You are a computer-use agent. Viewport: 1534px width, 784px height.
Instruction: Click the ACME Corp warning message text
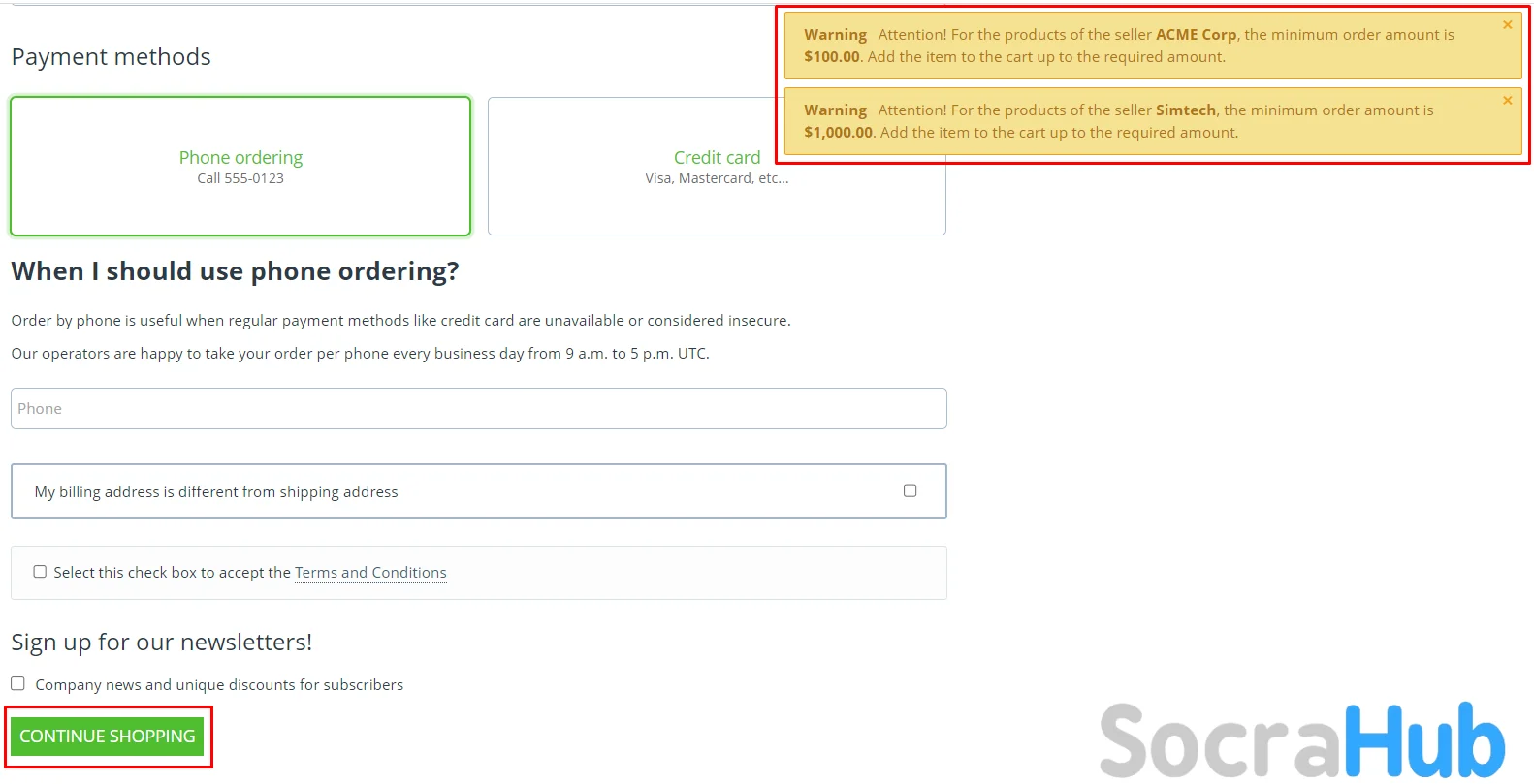[1129, 46]
